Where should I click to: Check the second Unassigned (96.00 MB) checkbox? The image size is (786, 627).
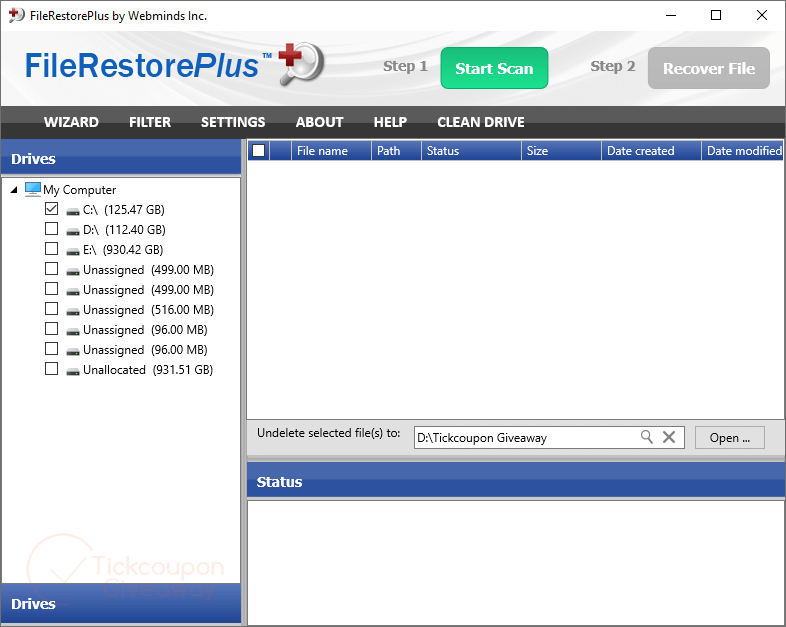click(51, 349)
